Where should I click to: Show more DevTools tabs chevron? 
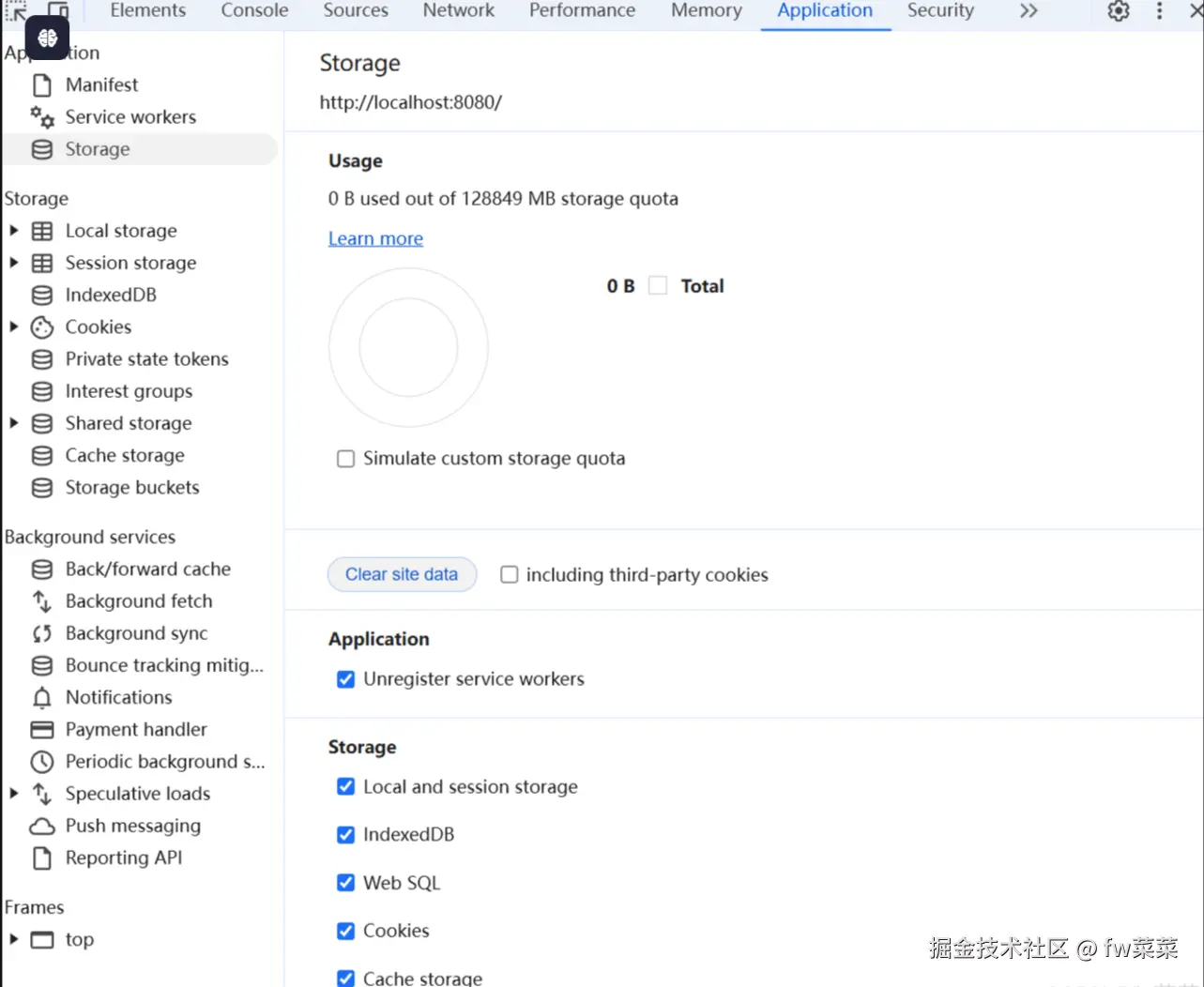coord(1029,11)
